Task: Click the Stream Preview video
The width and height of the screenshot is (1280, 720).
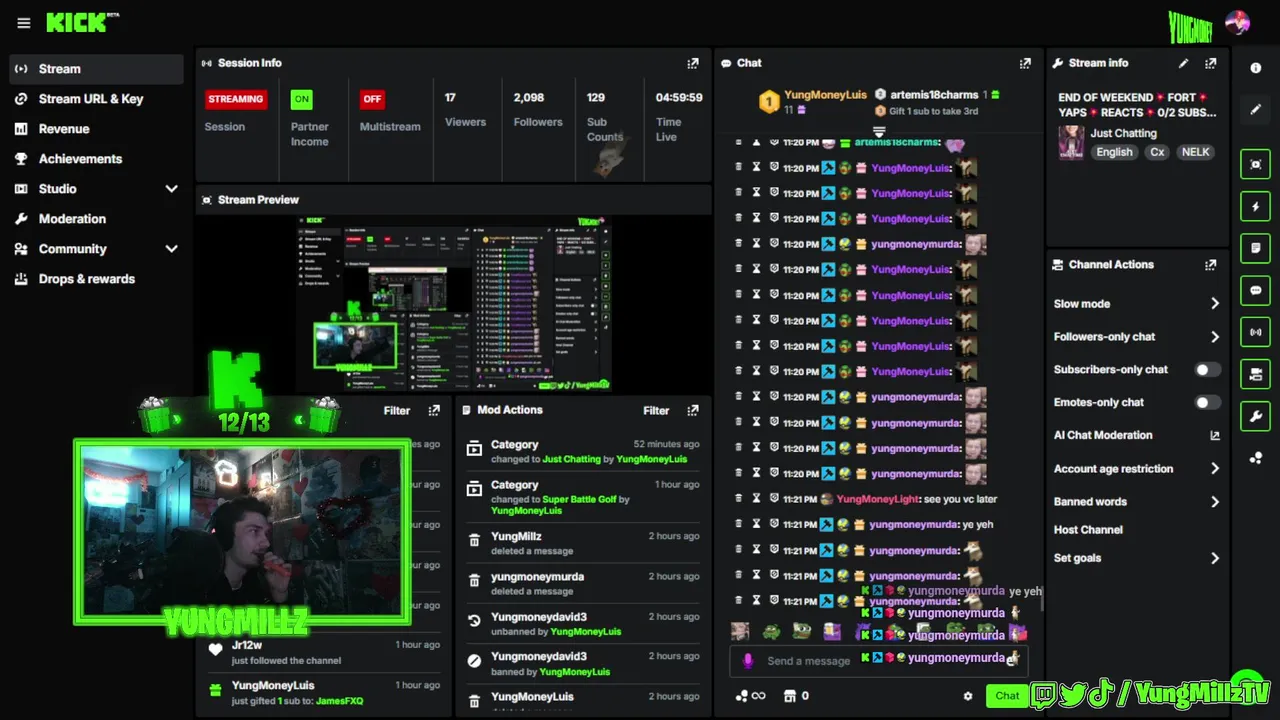Action: tap(454, 303)
